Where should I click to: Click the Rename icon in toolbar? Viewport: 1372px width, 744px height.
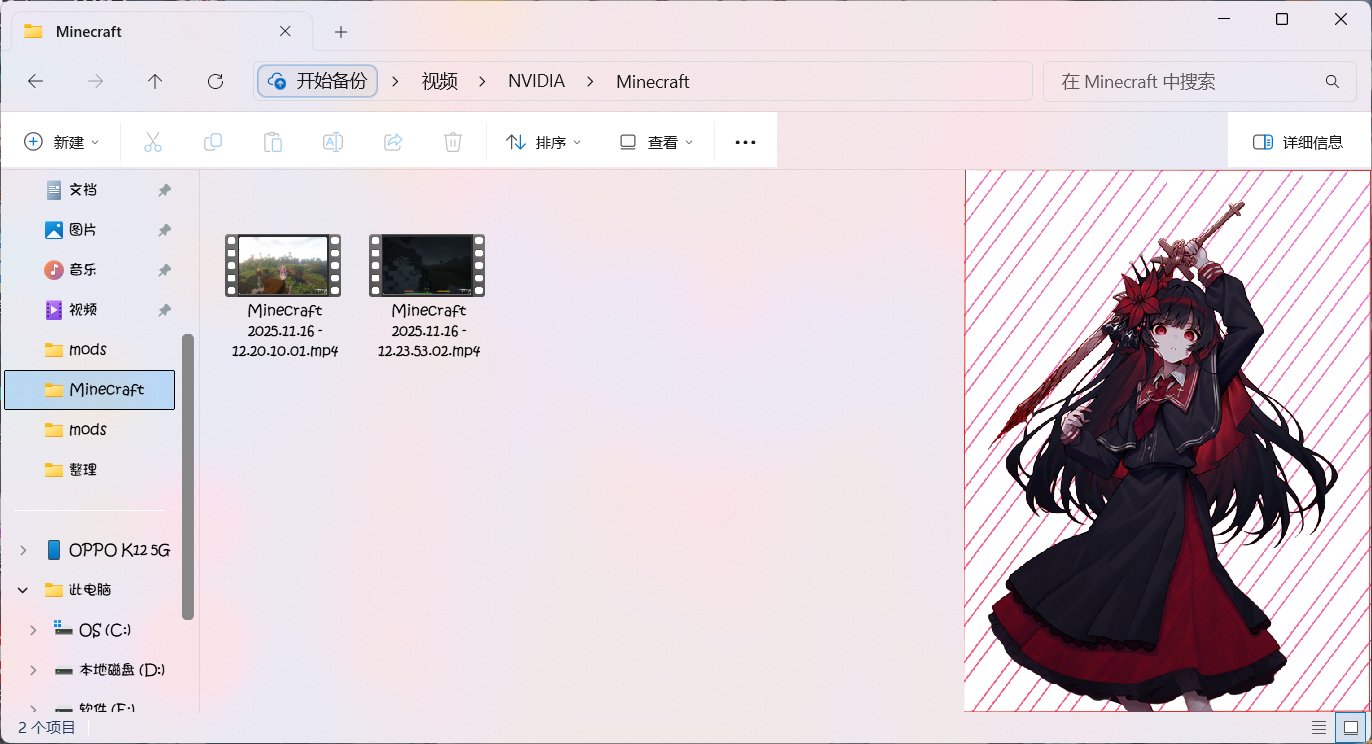(x=333, y=142)
